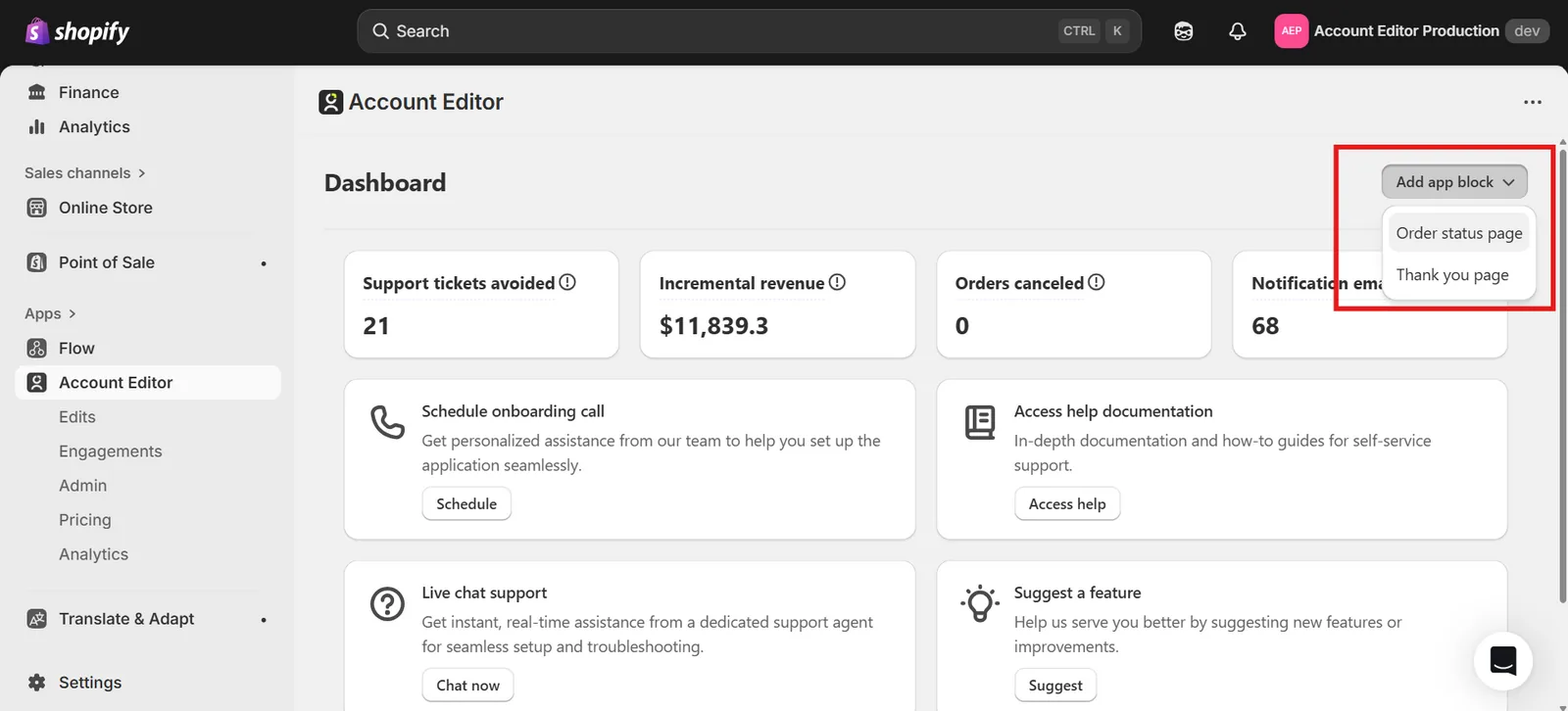Click the Analytics bar chart icon
This screenshot has width=1568, height=711.
click(x=37, y=126)
